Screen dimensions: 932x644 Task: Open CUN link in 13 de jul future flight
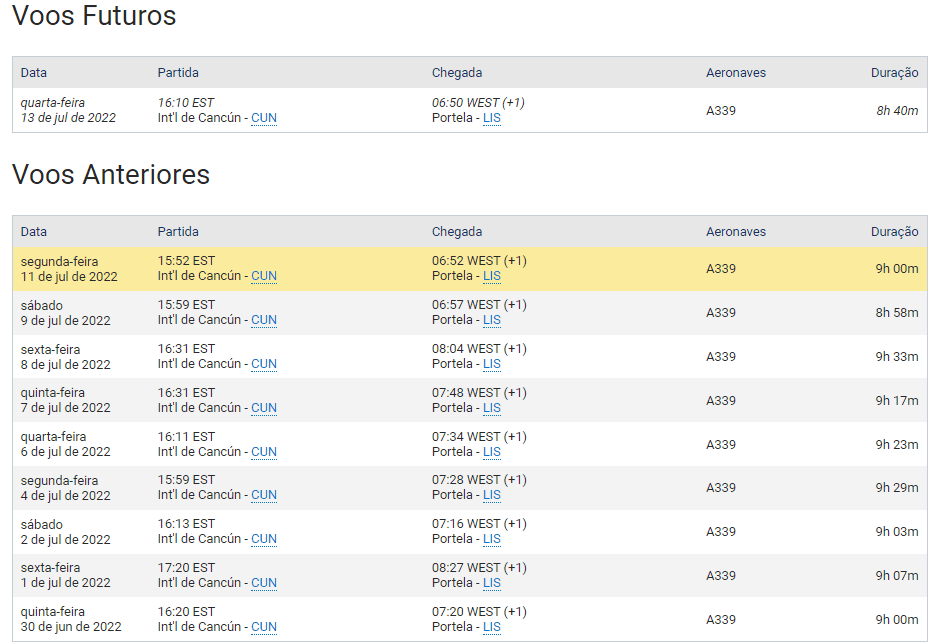[x=264, y=118]
